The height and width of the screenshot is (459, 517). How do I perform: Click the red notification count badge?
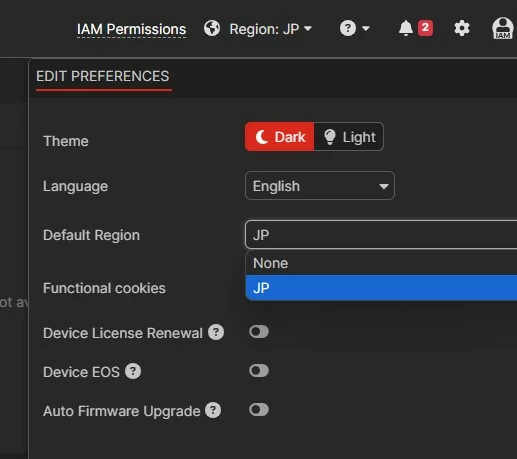[425, 28]
